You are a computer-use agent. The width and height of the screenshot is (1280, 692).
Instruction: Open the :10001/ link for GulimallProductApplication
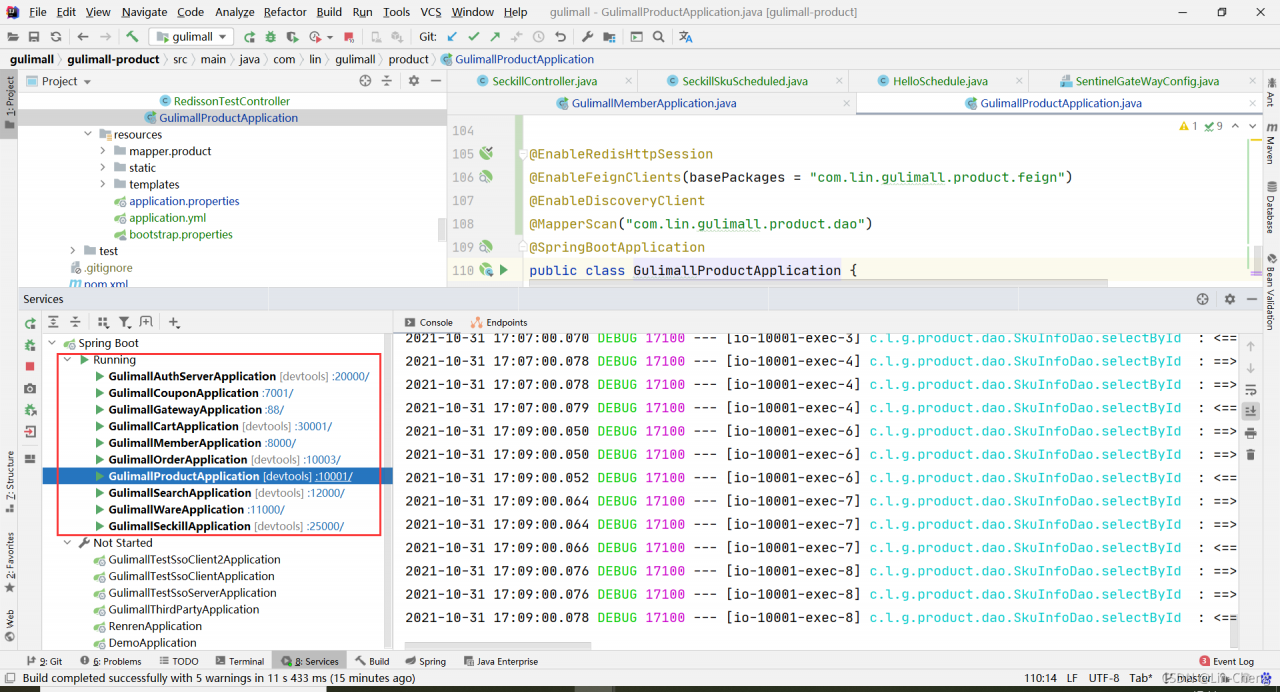pyautogui.click(x=333, y=476)
